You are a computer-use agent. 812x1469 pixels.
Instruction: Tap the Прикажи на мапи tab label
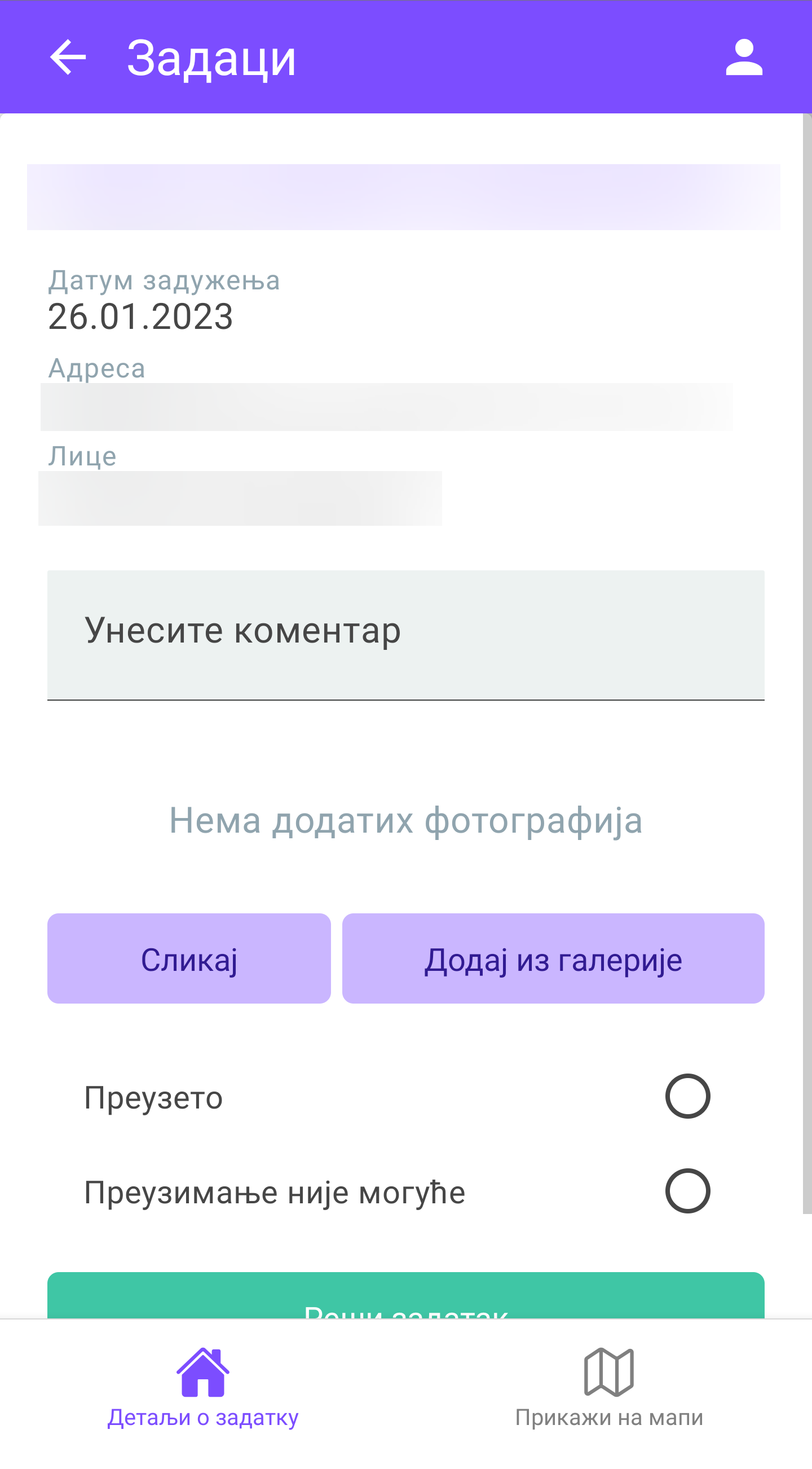[x=608, y=1418]
